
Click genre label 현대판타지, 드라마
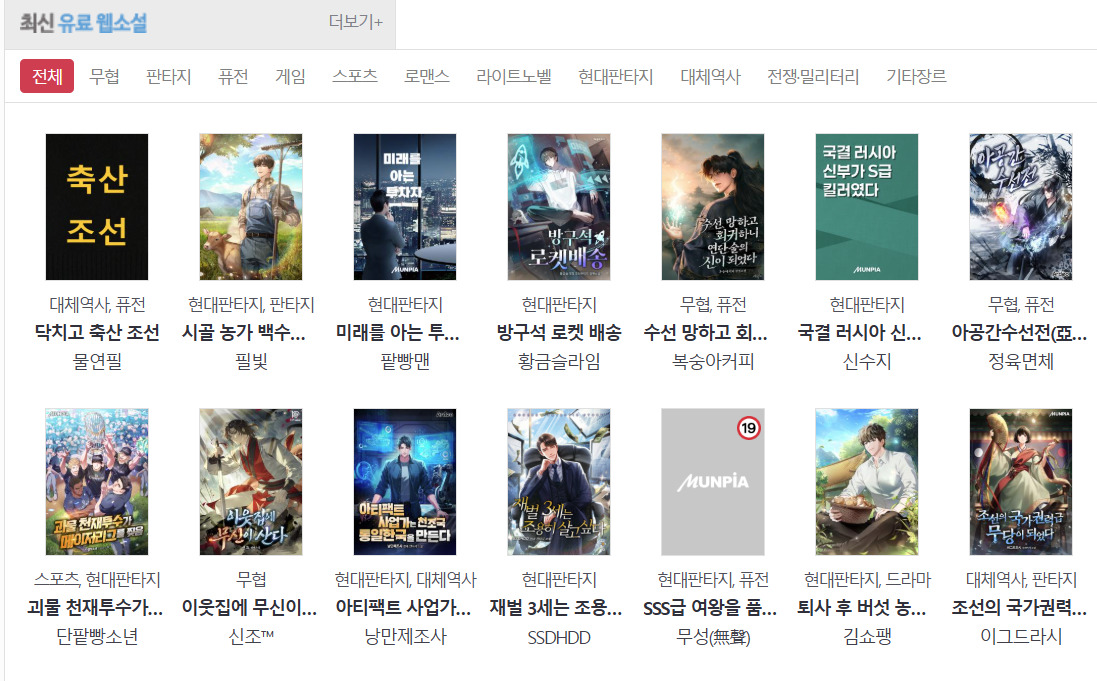867,580
